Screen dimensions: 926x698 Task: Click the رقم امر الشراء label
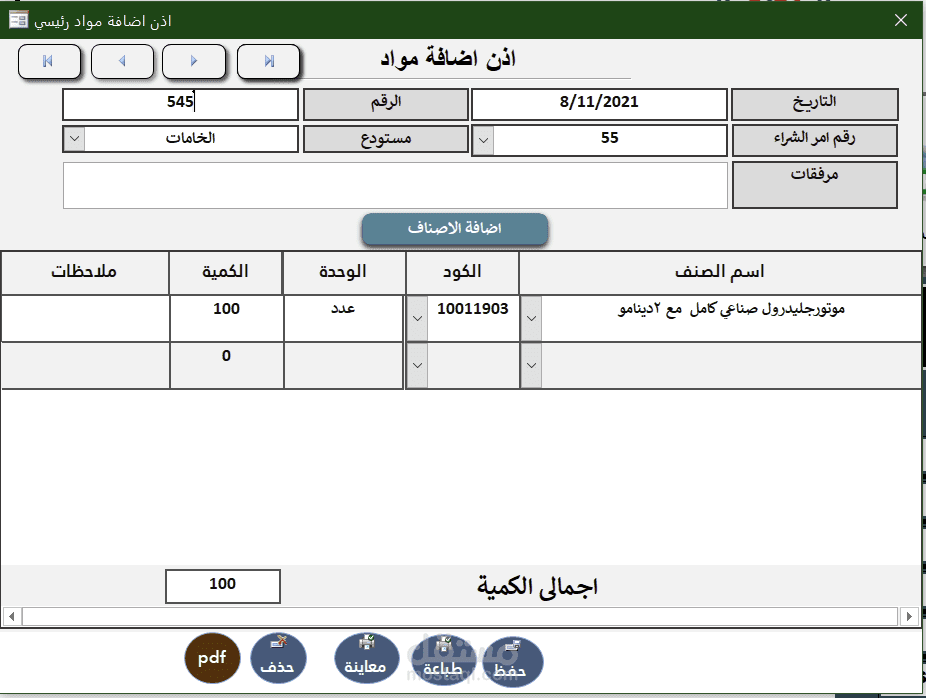815,140
